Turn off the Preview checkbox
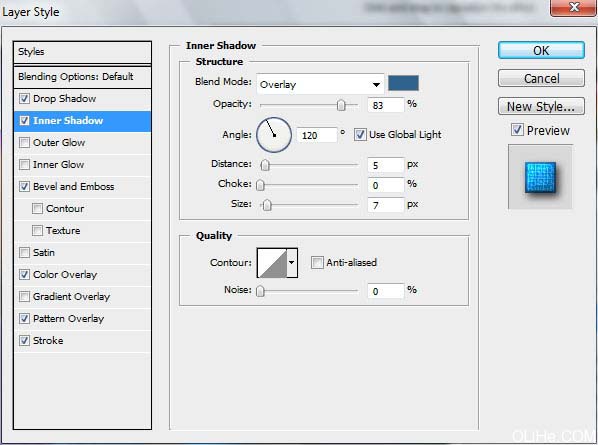The image size is (598, 445). pyautogui.click(x=517, y=130)
